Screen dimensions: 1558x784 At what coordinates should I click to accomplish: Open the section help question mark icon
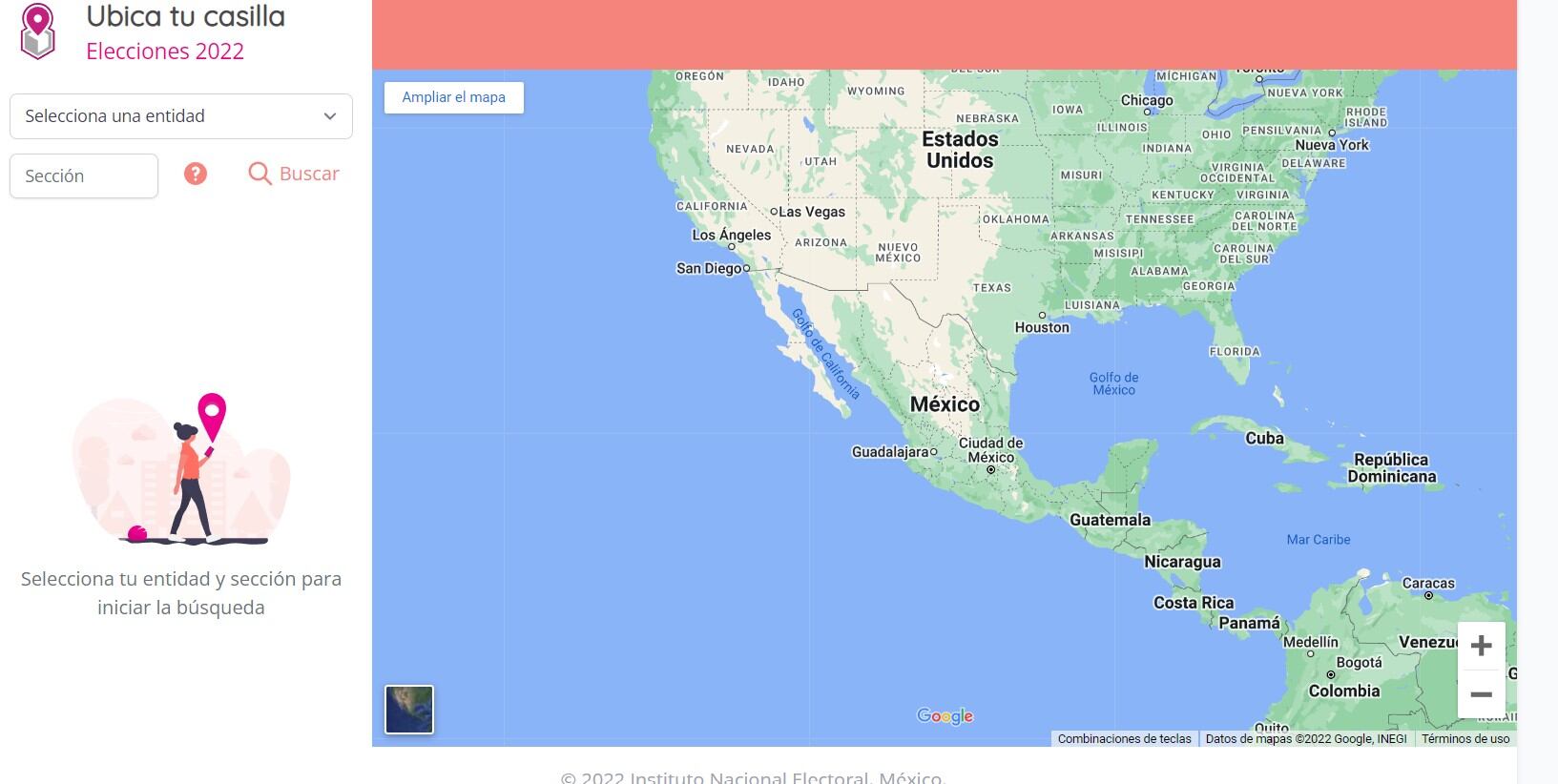pos(196,174)
